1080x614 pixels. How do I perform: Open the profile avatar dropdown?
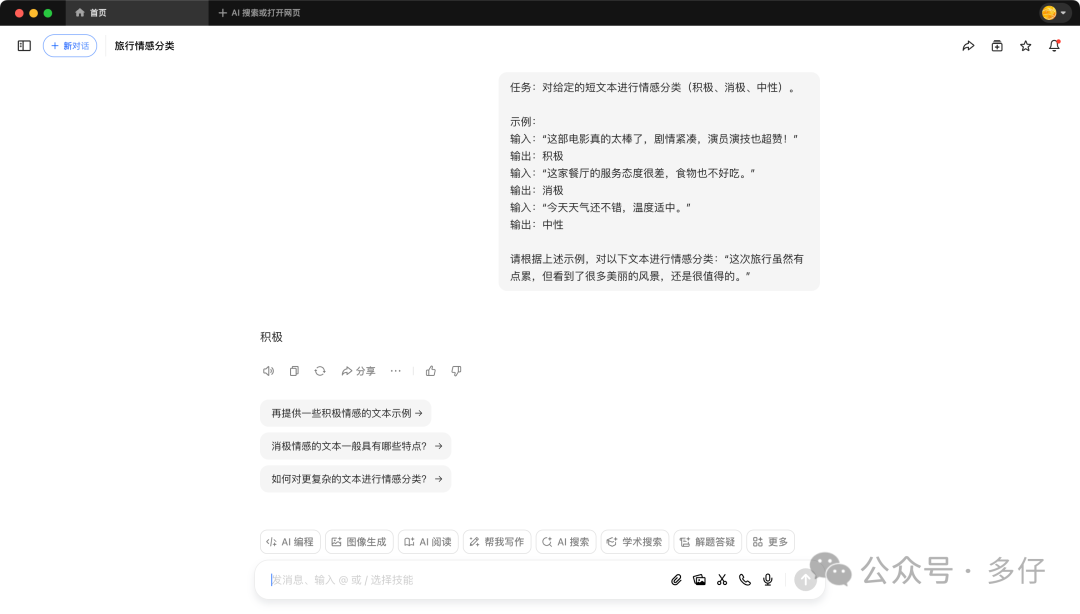coord(1054,12)
